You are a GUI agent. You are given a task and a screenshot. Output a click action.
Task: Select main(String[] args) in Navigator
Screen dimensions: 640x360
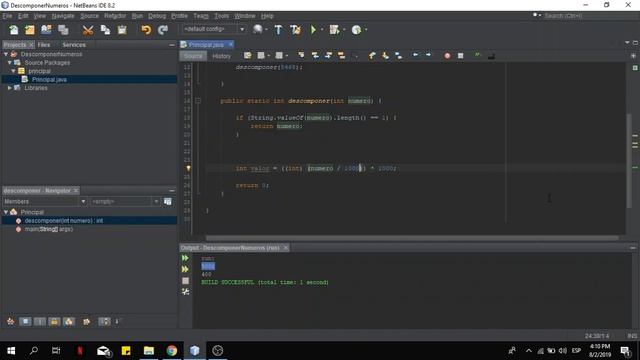(49, 229)
